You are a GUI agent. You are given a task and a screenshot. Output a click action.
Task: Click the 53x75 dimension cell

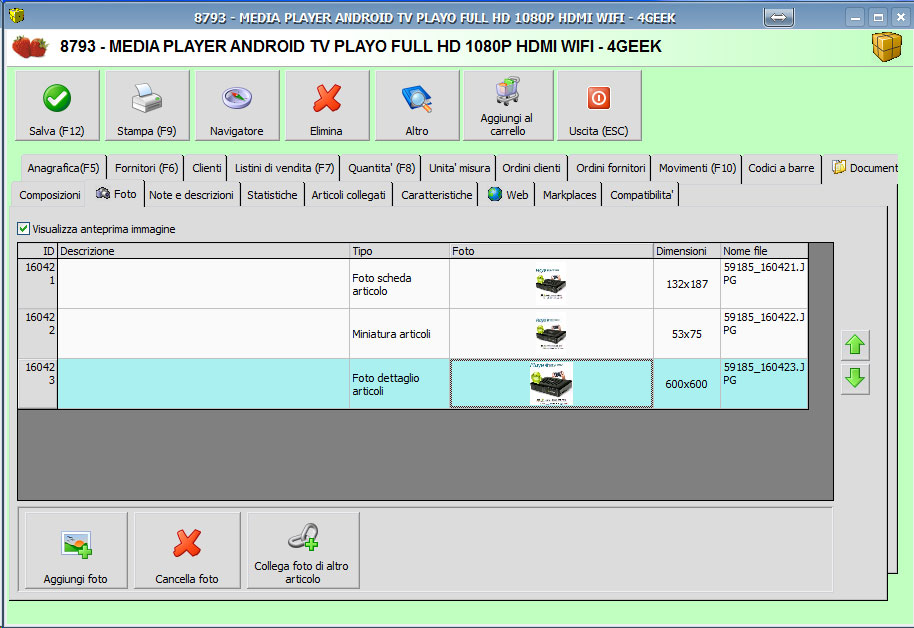(x=687, y=334)
